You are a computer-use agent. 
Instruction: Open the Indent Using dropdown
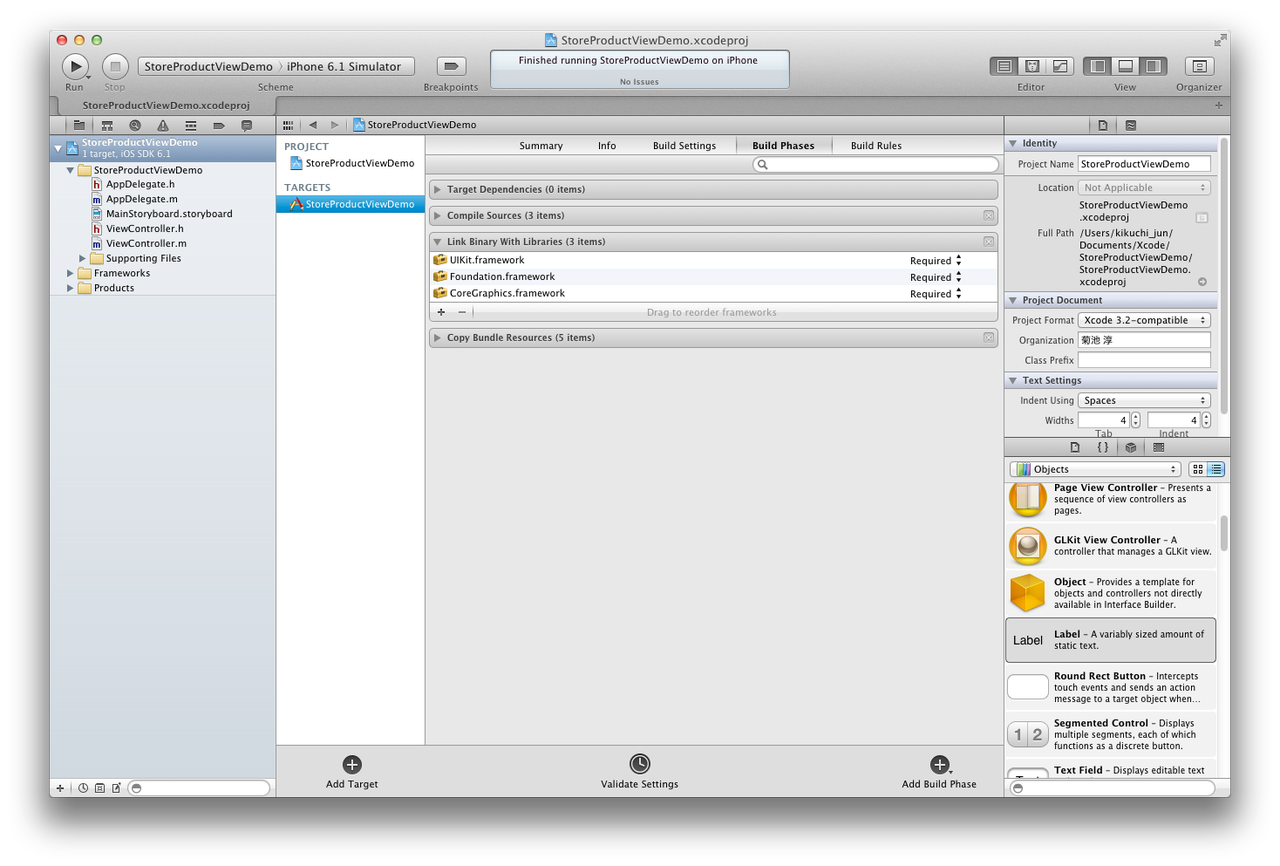1144,400
